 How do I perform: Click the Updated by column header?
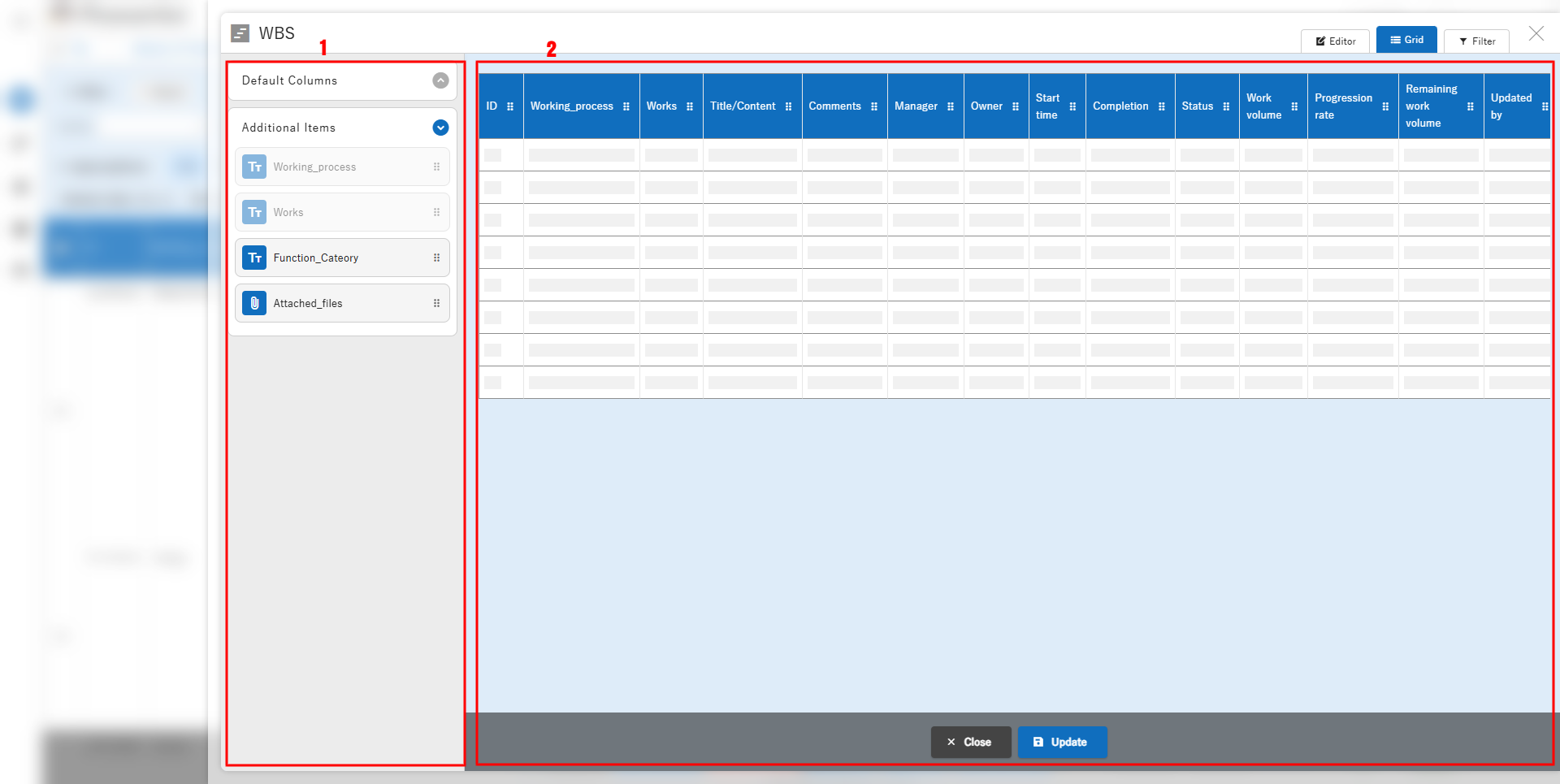(x=1516, y=106)
